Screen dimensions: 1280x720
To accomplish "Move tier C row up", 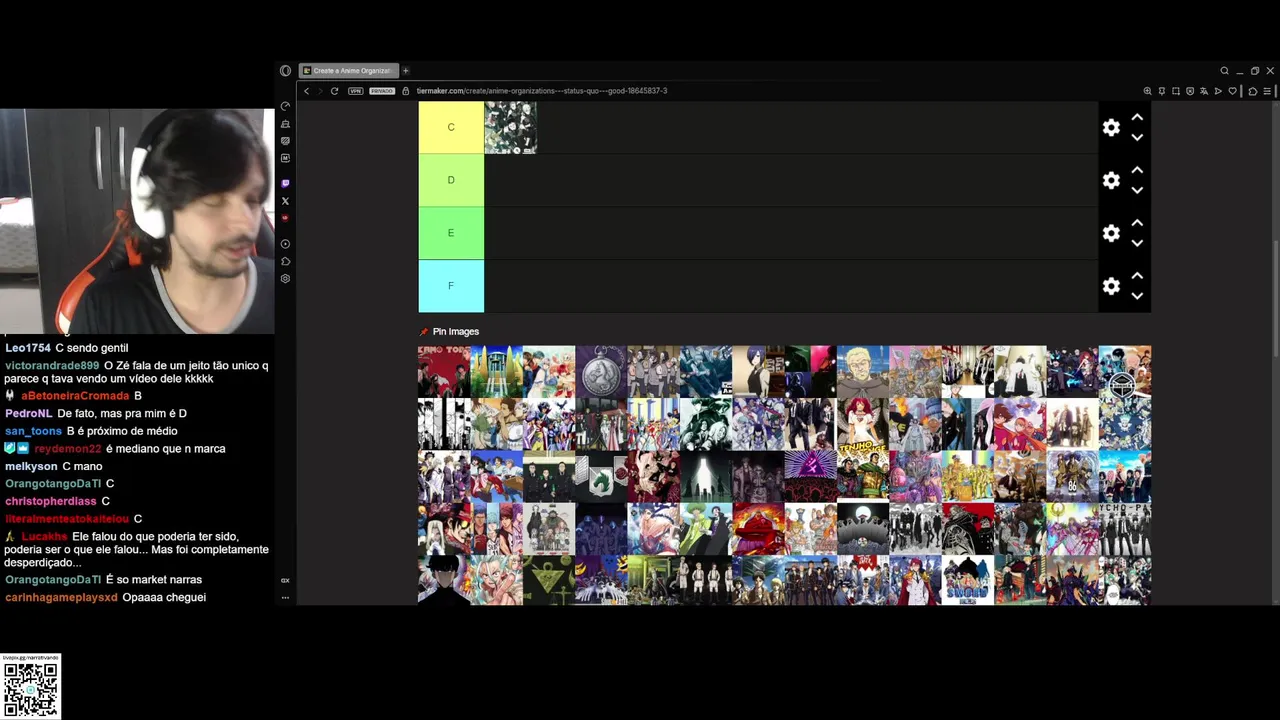I will 1137,117.
